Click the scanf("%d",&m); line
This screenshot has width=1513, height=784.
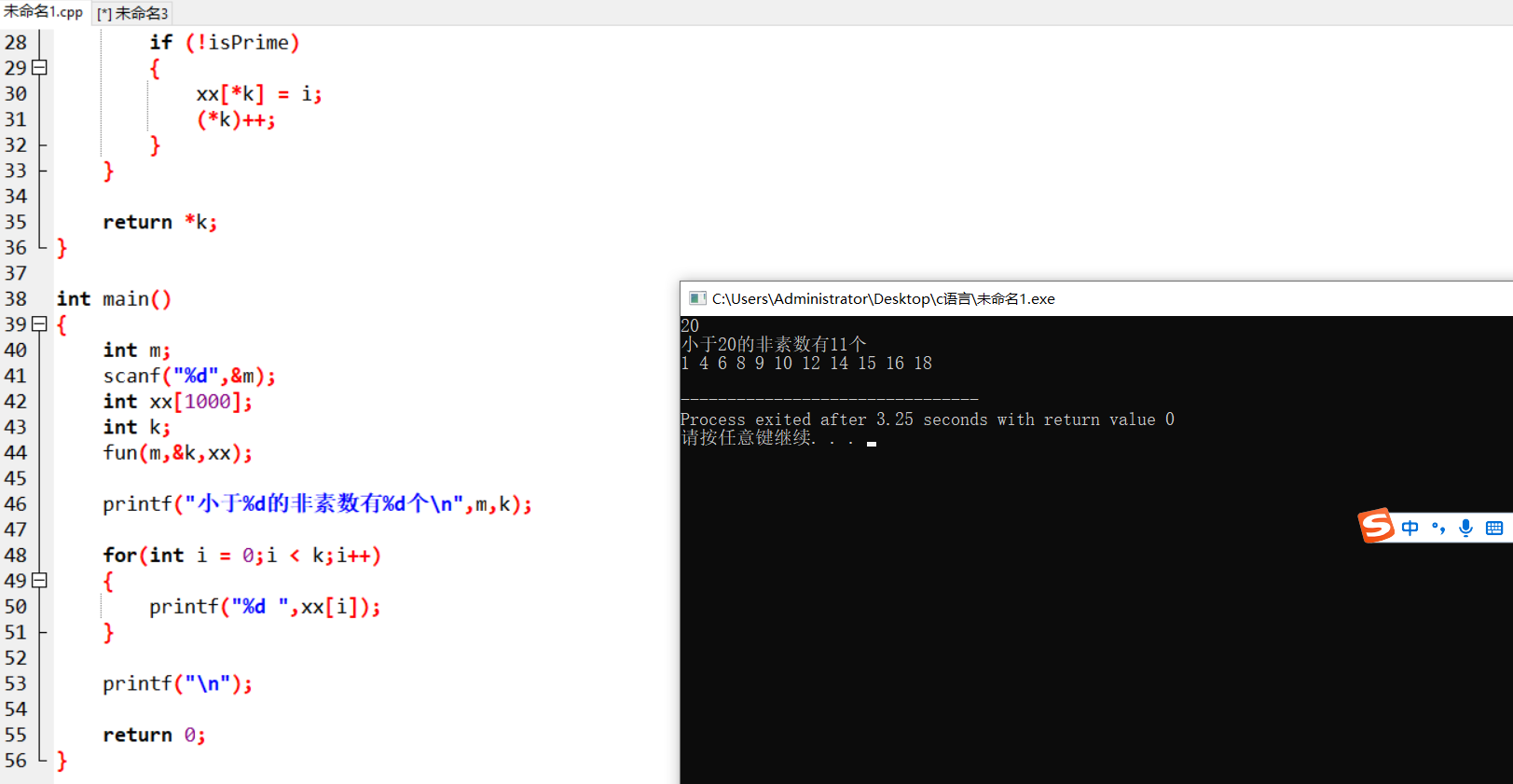click(189, 376)
